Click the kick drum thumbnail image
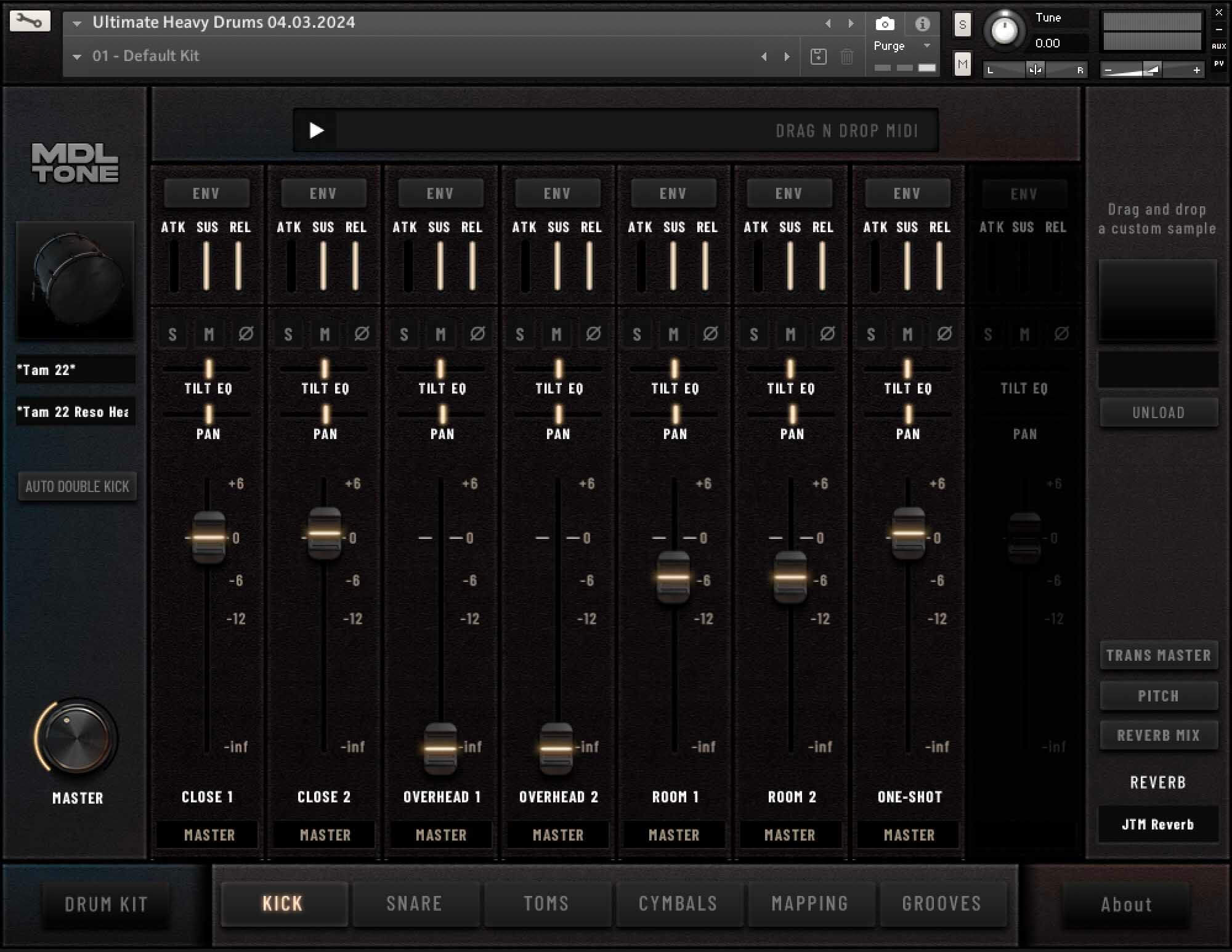The height and width of the screenshot is (952, 1232). [75, 280]
